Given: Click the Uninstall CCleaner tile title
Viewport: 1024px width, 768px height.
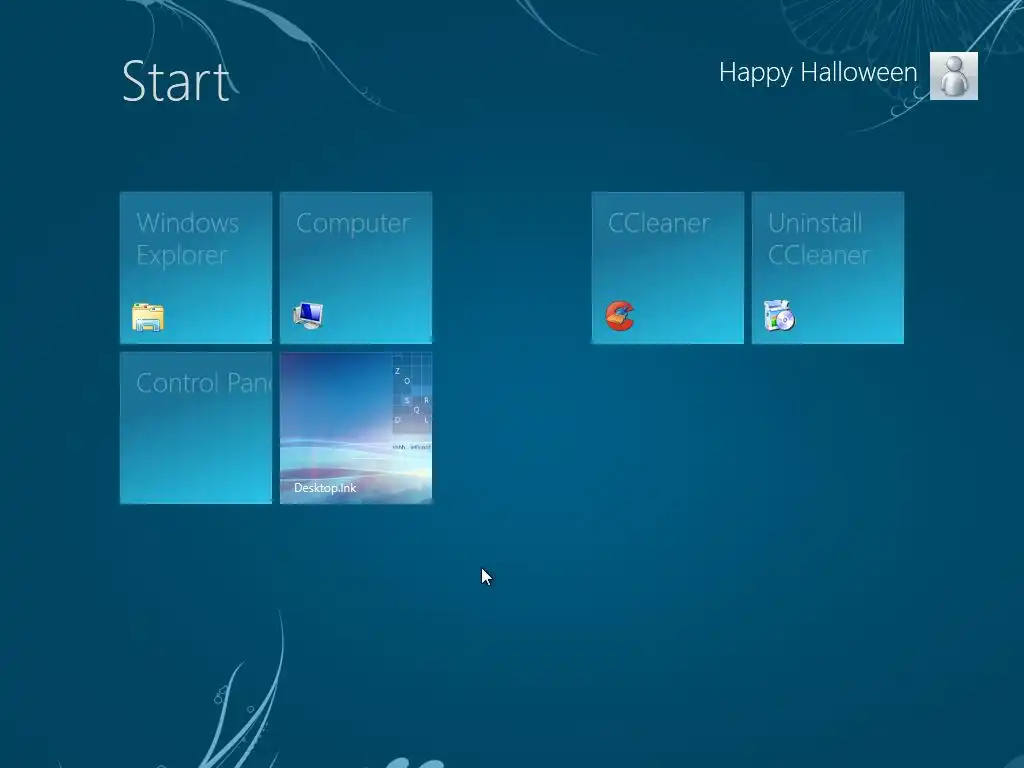Looking at the screenshot, I should coord(818,239).
